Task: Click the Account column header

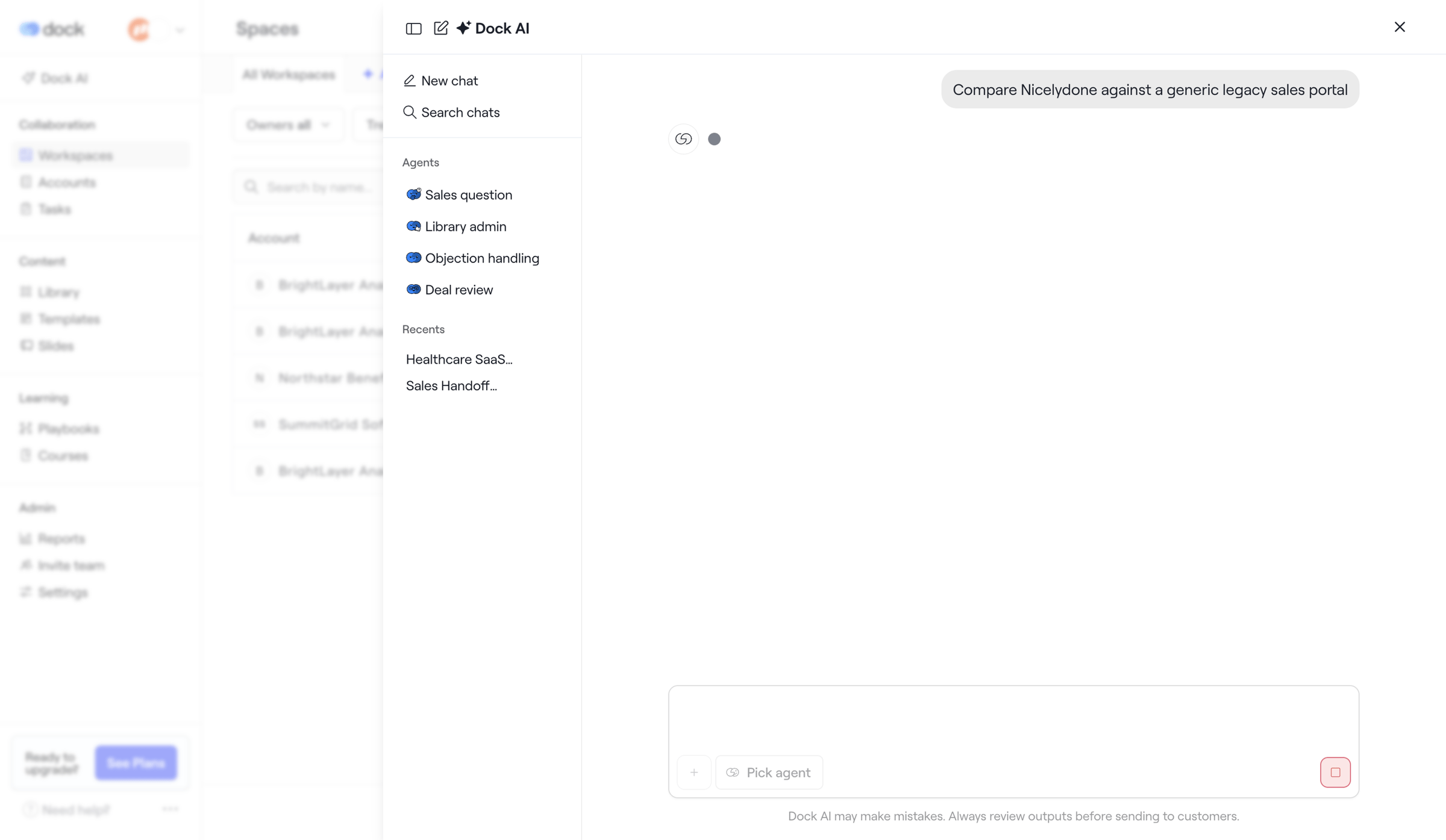Action: 274,238
